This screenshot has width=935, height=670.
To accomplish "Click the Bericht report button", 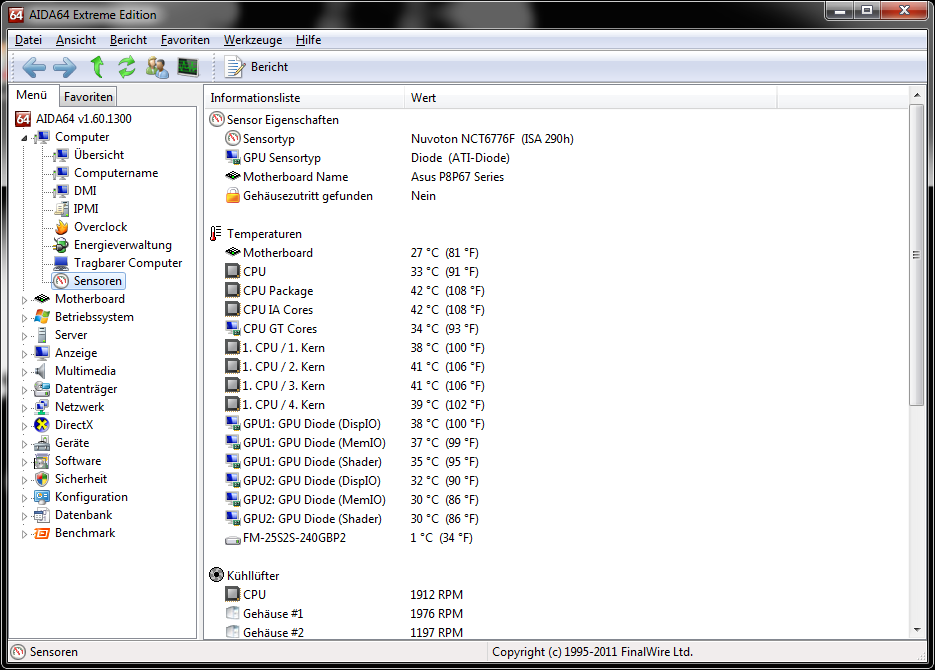I will [256, 67].
